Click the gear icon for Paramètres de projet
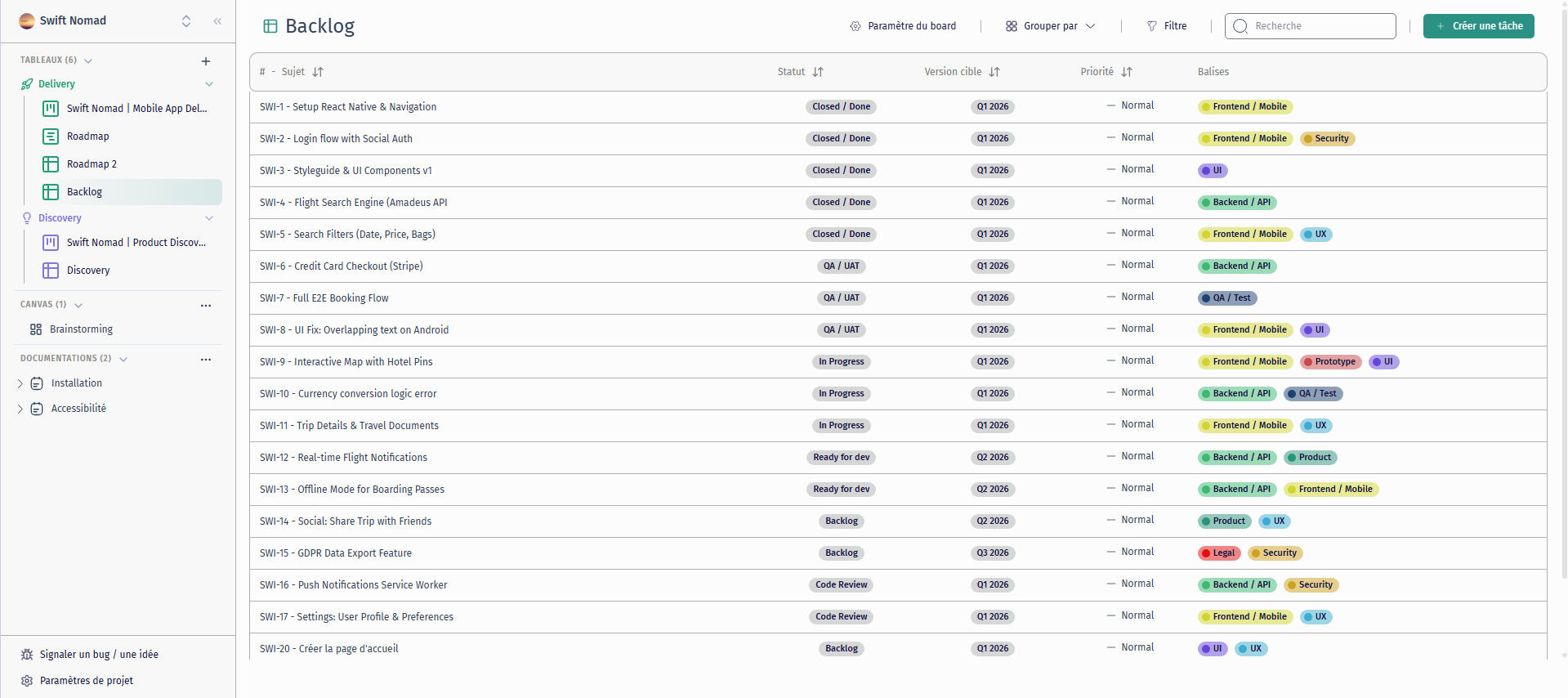1568x698 pixels. click(x=27, y=681)
